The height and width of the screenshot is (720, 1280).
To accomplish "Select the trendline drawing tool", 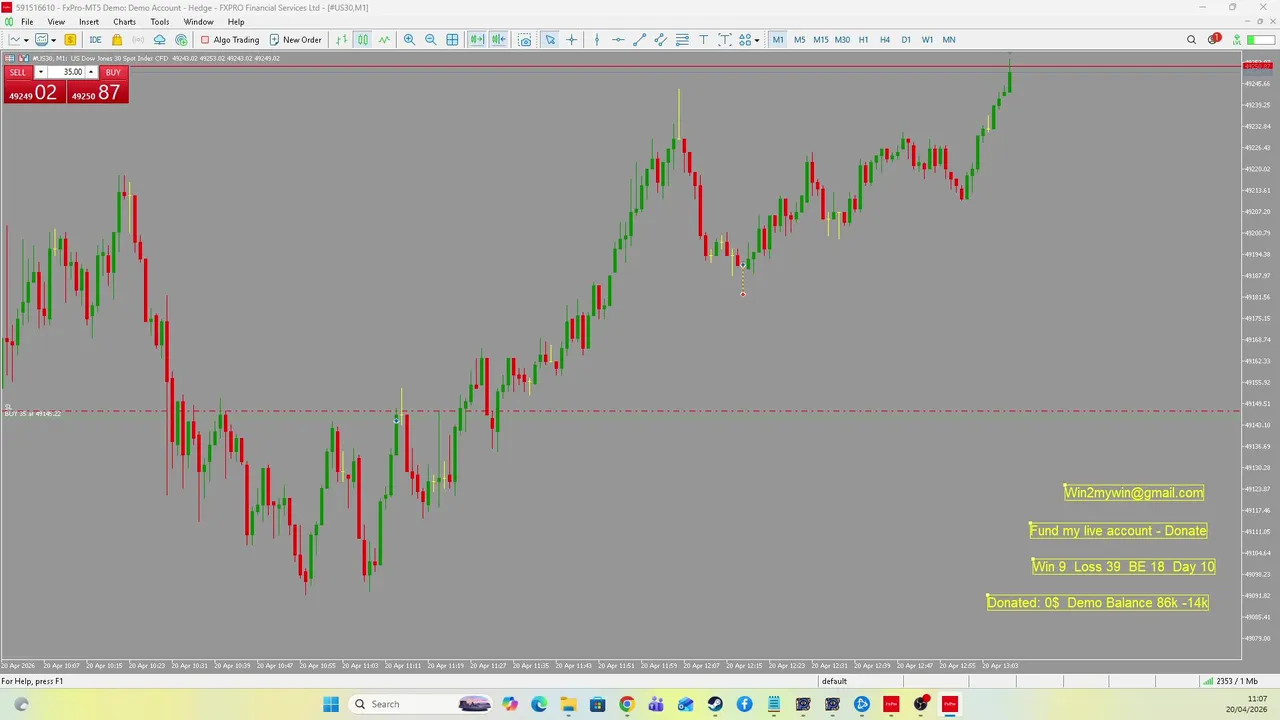I will point(640,40).
